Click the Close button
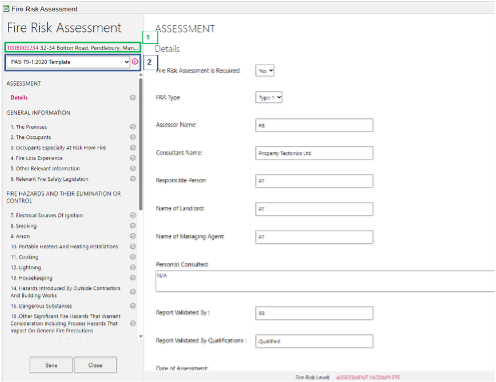Screen dimensions: 496x382 [95, 365]
